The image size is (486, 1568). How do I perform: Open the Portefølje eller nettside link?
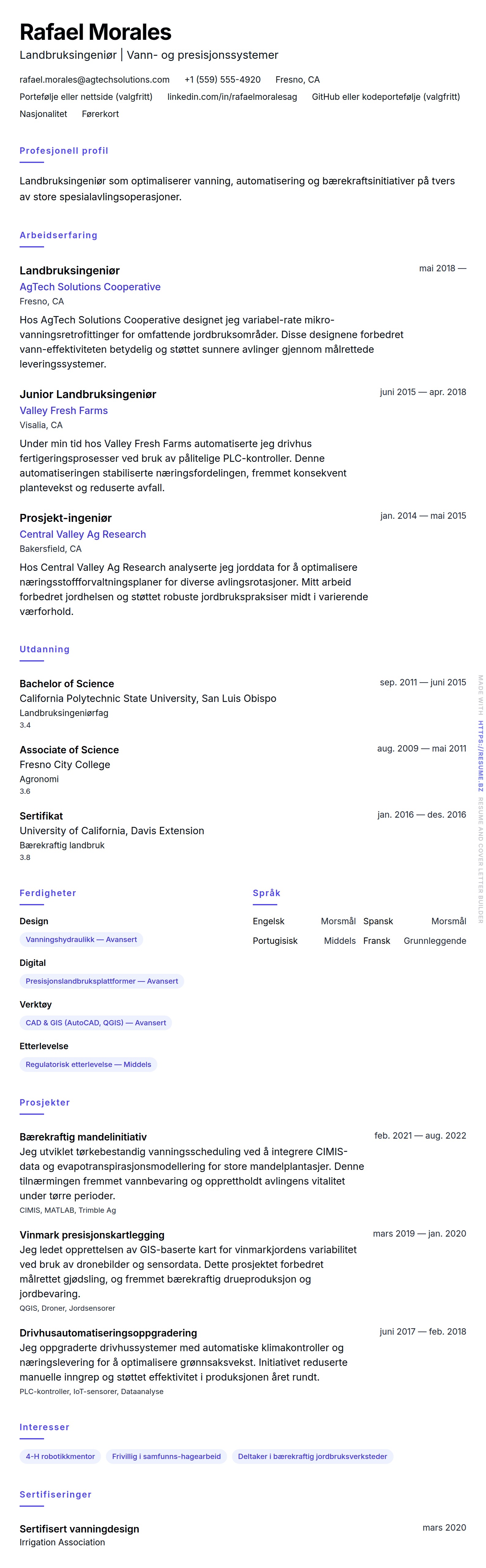pyautogui.click(x=86, y=97)
